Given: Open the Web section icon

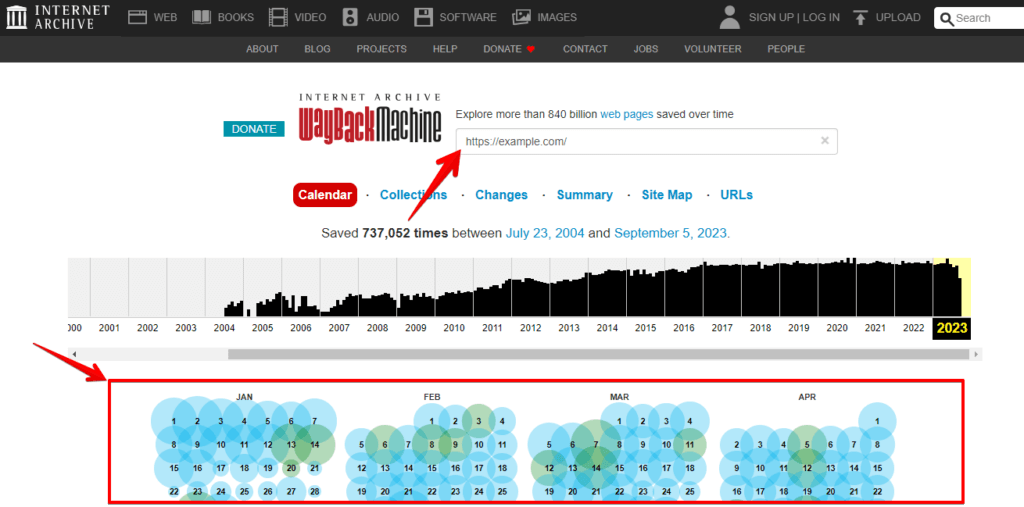Looking at the screenshot, I should [x=137, y=18].
